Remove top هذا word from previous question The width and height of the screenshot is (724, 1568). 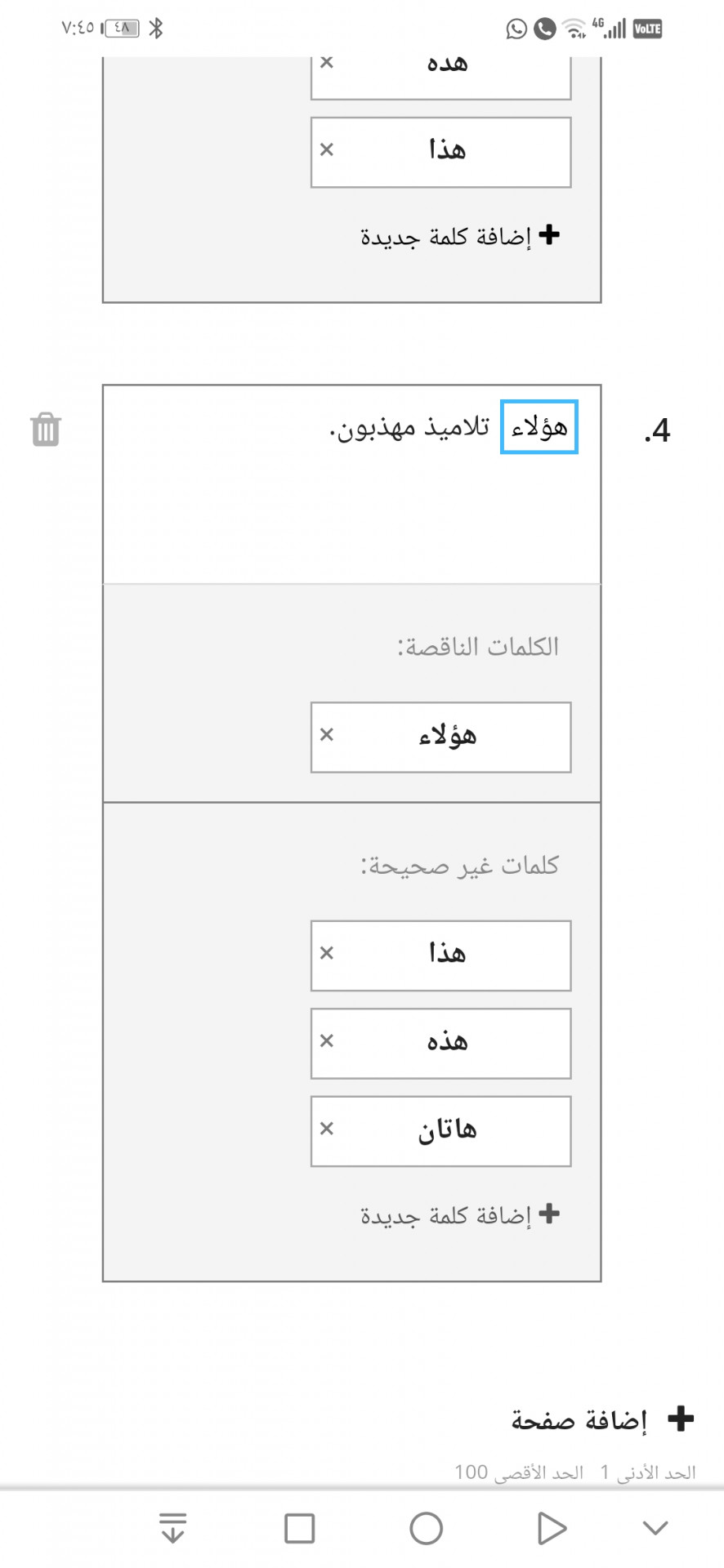(x=327, y=149)
